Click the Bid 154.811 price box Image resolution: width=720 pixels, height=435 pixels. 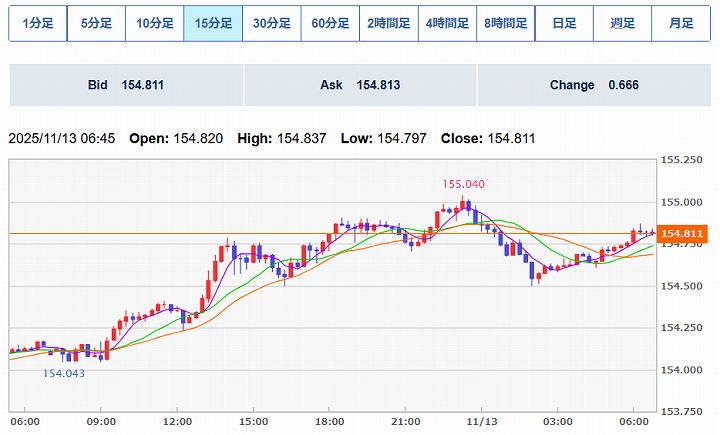[x=125, y=86]
